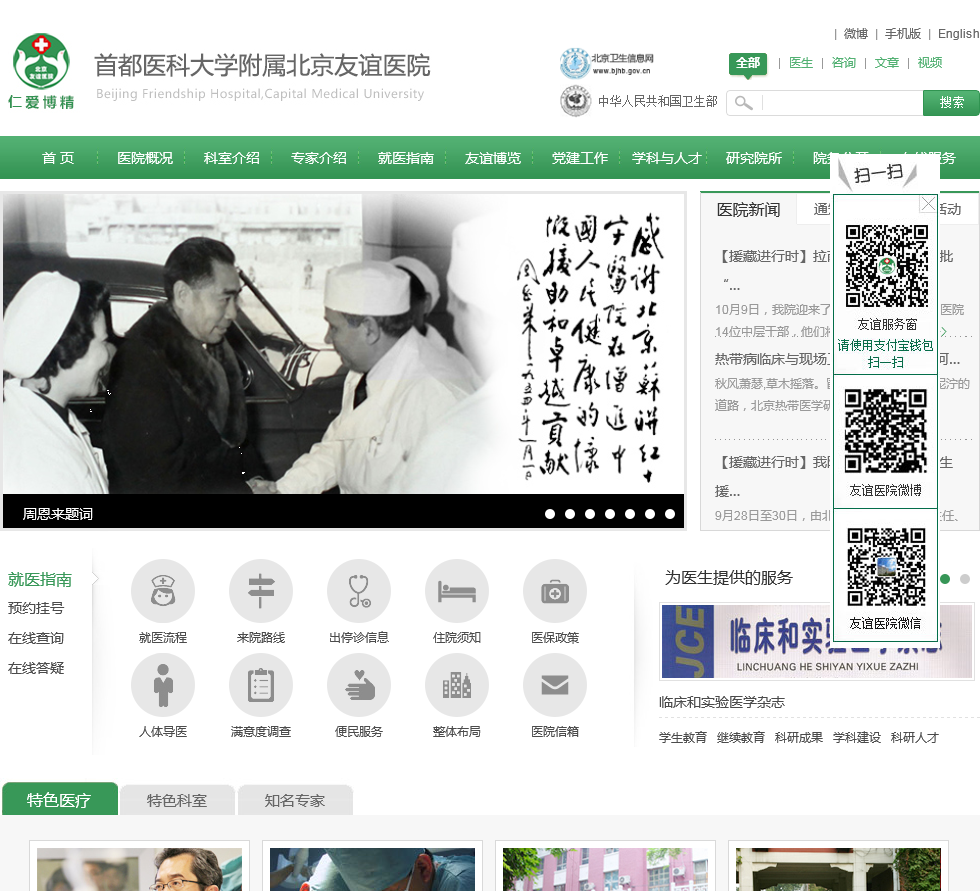This screenshot has width=980, height=891.
Task: Open the 住院须知 bed icon
Action: click(x=457, y=590)
